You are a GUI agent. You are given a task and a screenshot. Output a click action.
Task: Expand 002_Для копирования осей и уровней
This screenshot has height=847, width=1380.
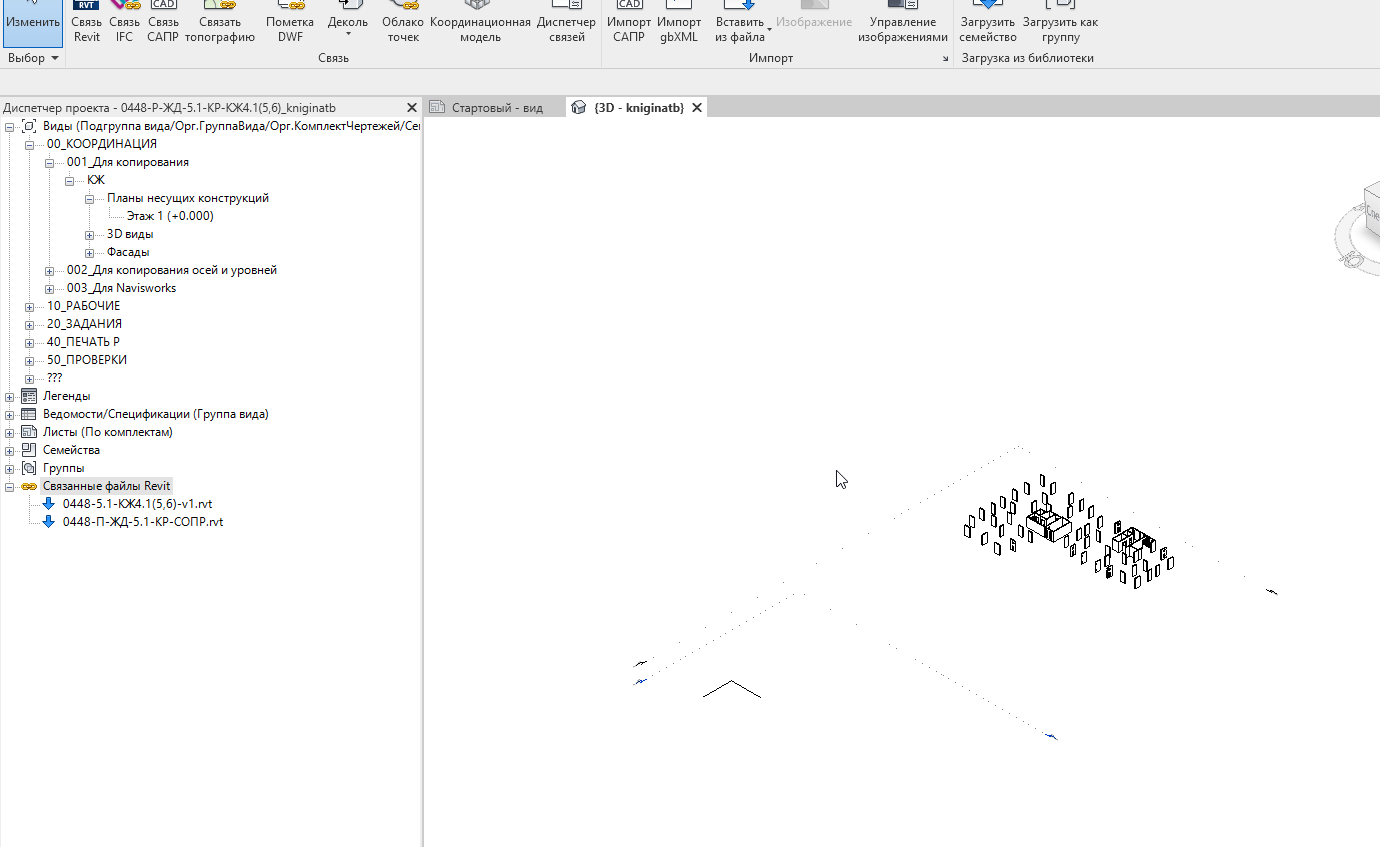click(x=50, y=270)
